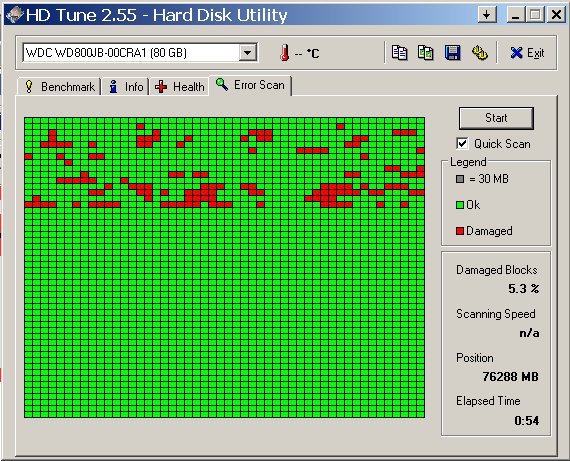Click the HD Tune title bar app icon
Image resolution: width=570 pixels, height=461 pixels.
pyautogui.click(x=15, y=15)
